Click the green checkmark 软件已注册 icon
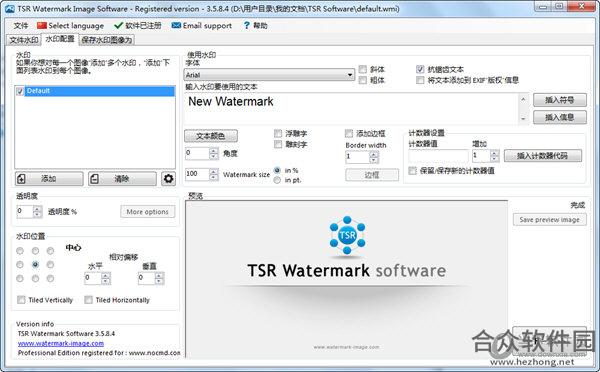The image size is (600, 372). pos(118,26)
